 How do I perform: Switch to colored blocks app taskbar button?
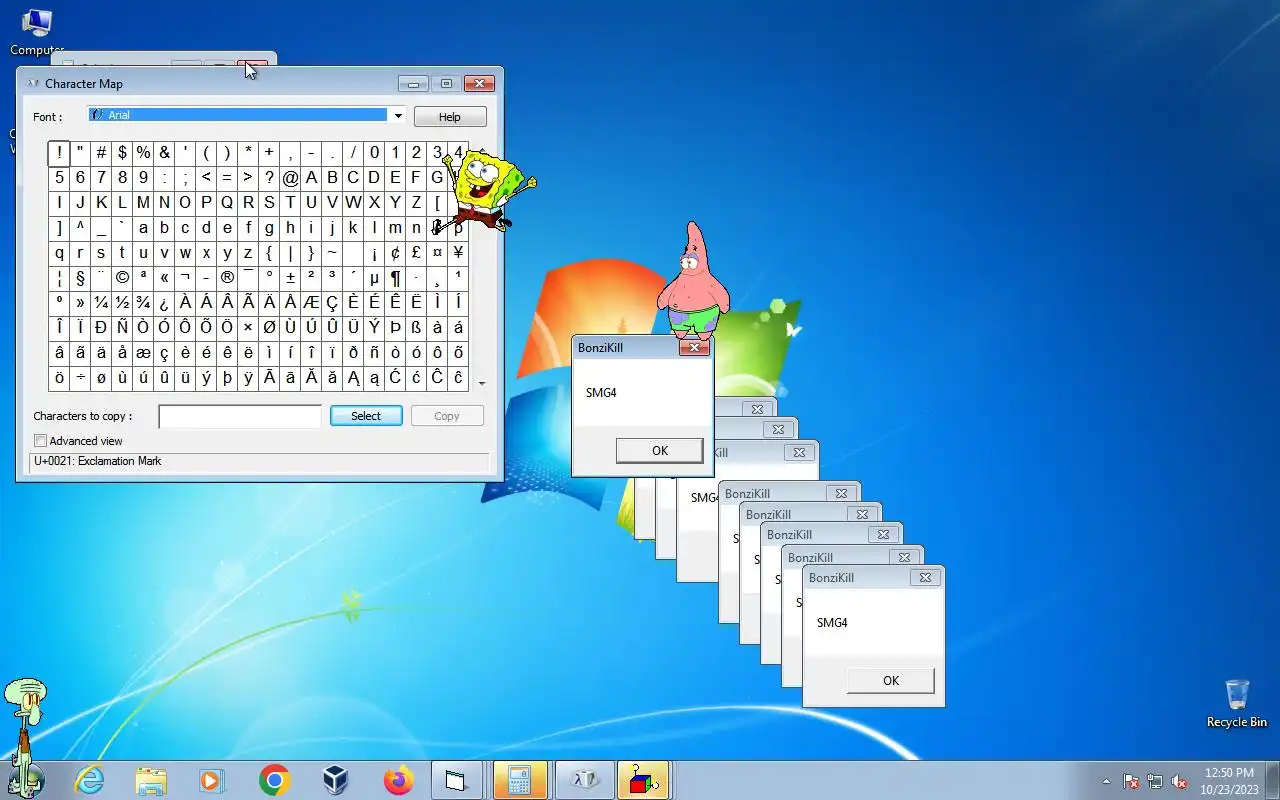[643, 780]
